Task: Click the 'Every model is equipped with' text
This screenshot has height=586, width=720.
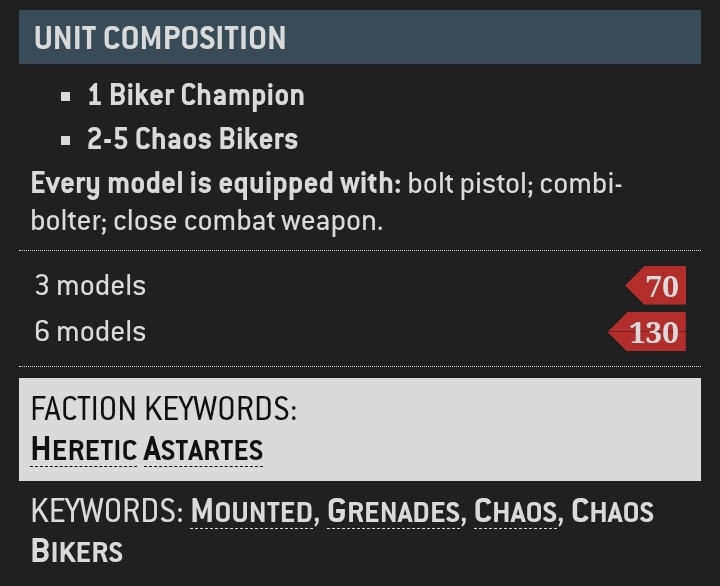Action: click(x=215, y=185)
